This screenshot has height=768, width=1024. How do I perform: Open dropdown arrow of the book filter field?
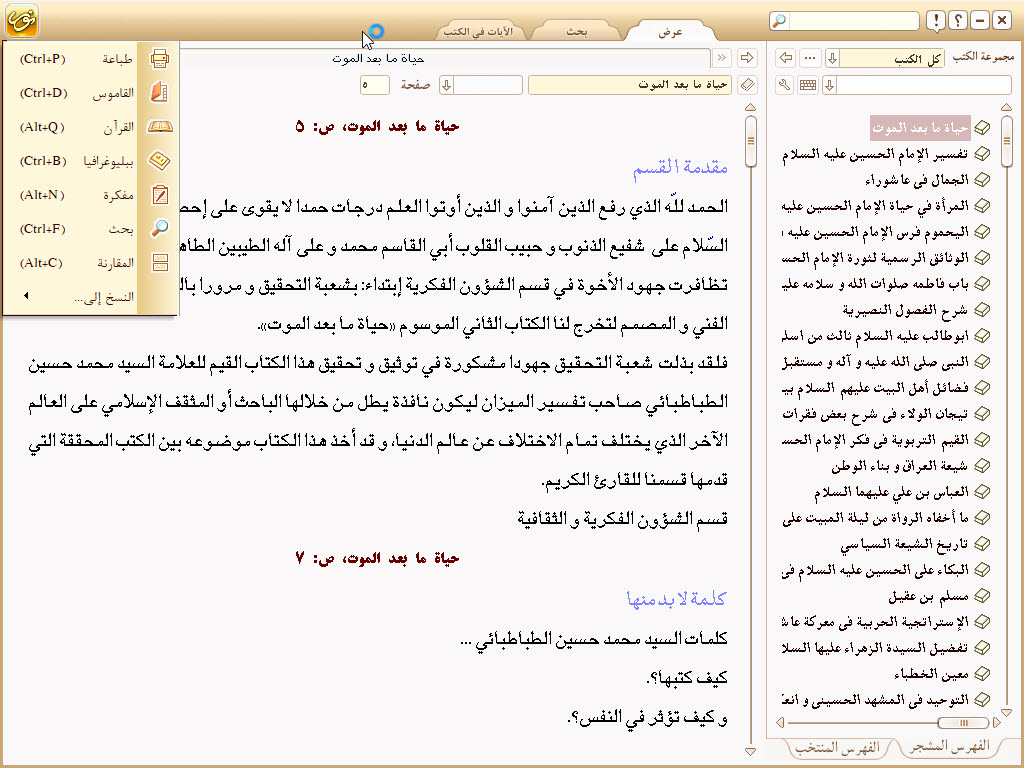click(829, 85)
